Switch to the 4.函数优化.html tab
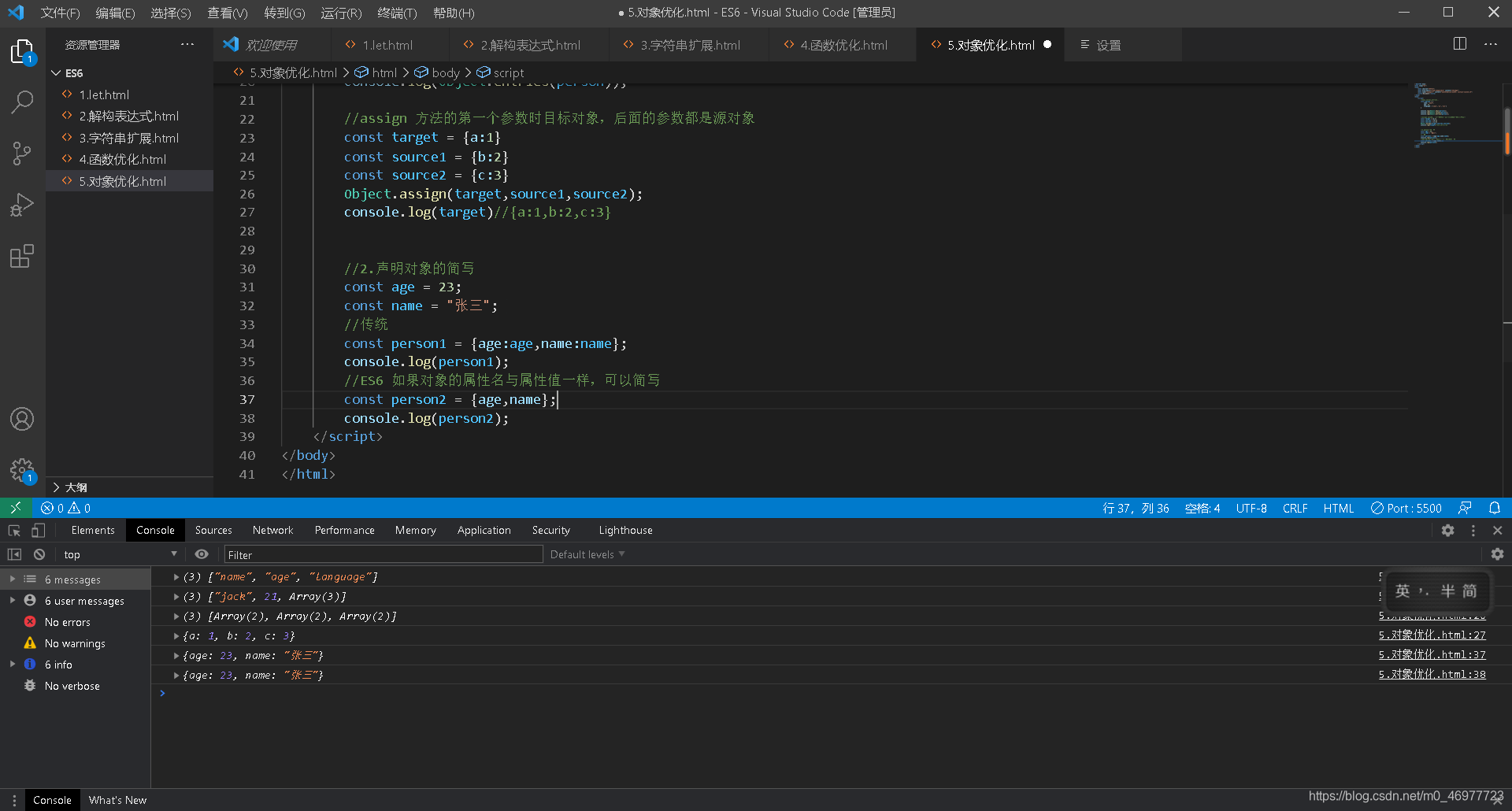This screenshot has height=811, width=1512. (x=843, y=45)
